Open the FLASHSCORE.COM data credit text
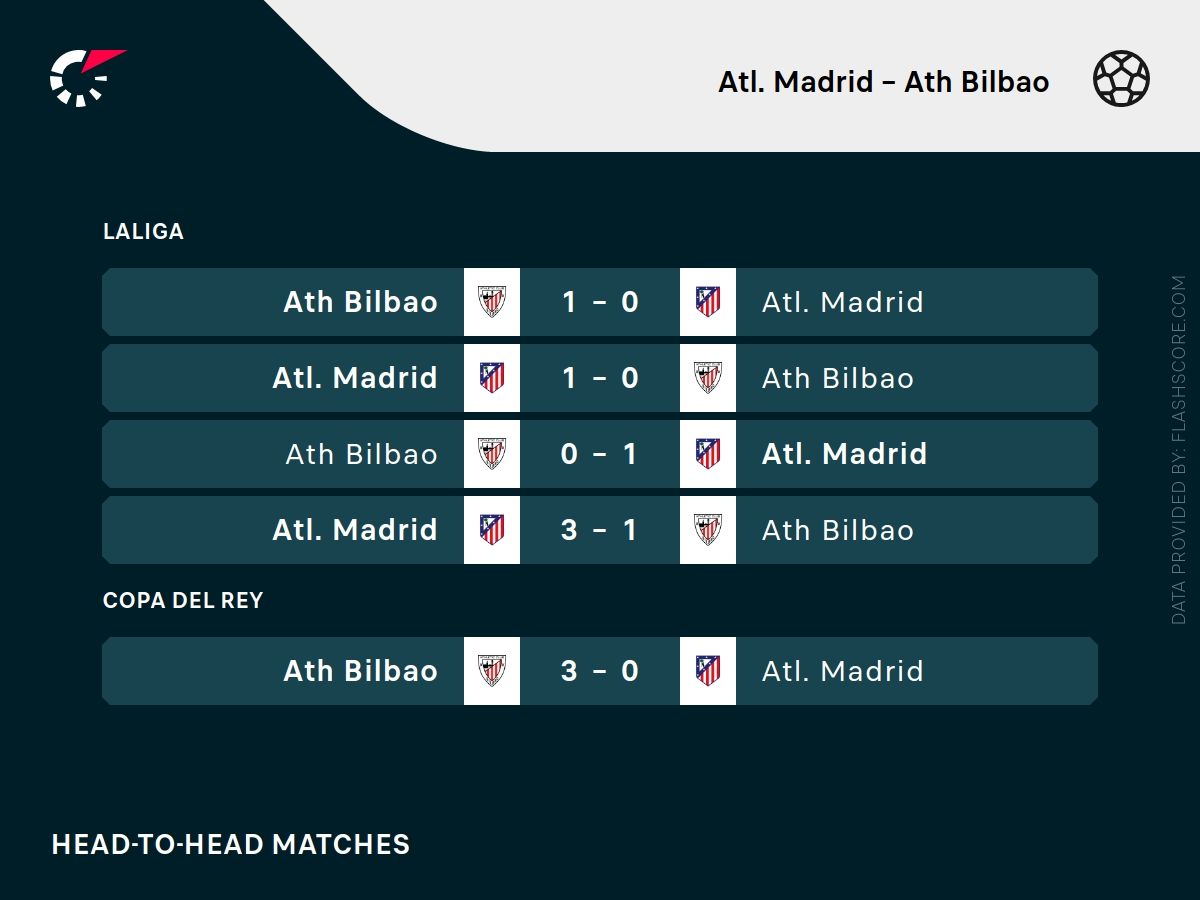This screenshot has height=900, width=1200. click(x=1179, y=450)
